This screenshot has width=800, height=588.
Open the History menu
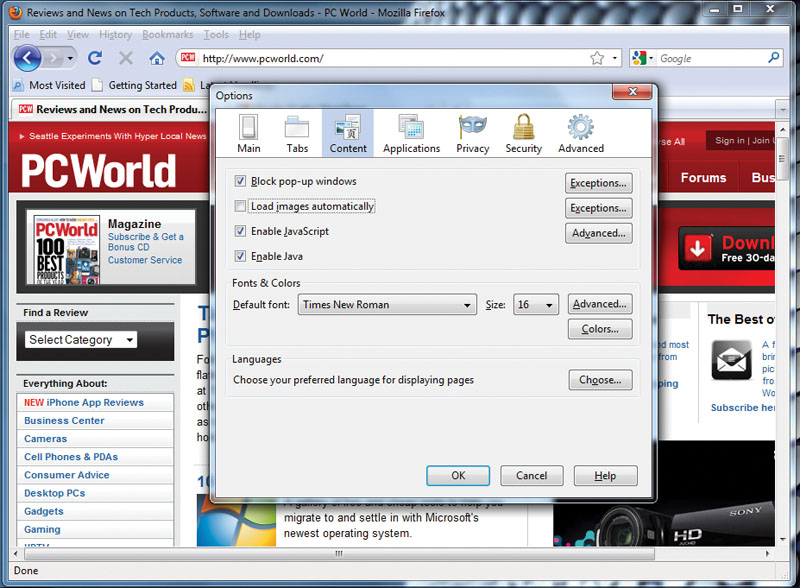point(115,35)
